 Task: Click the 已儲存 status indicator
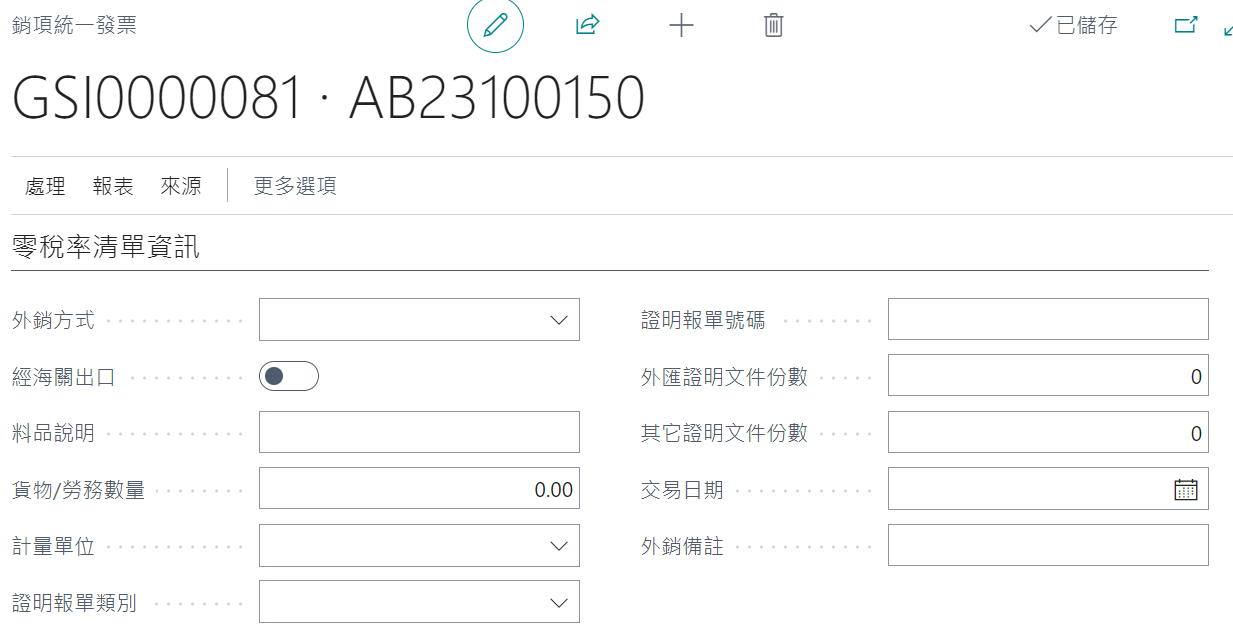click(1073, 26)
